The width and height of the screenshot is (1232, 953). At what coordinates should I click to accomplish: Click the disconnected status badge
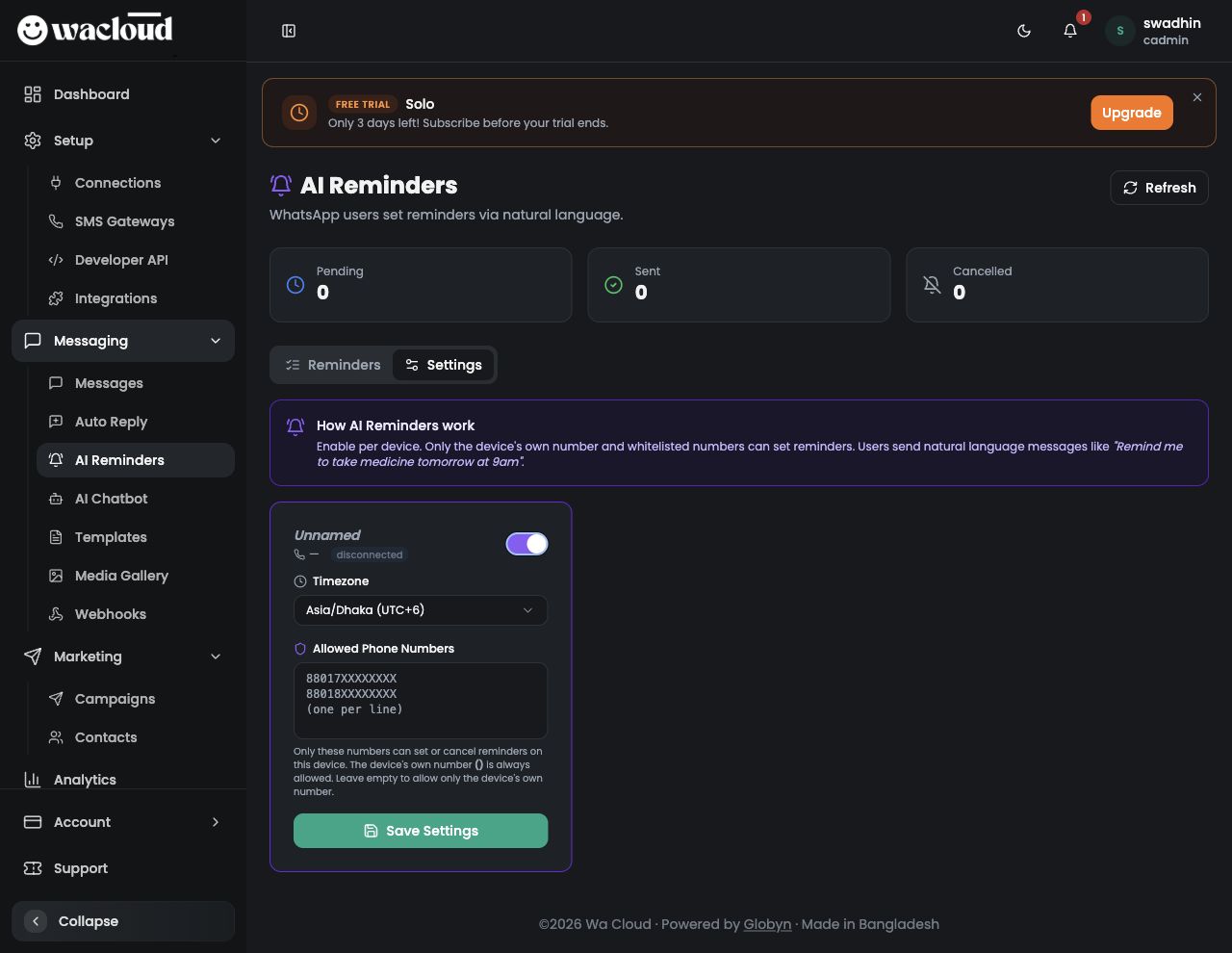click(x=370, y=554)
